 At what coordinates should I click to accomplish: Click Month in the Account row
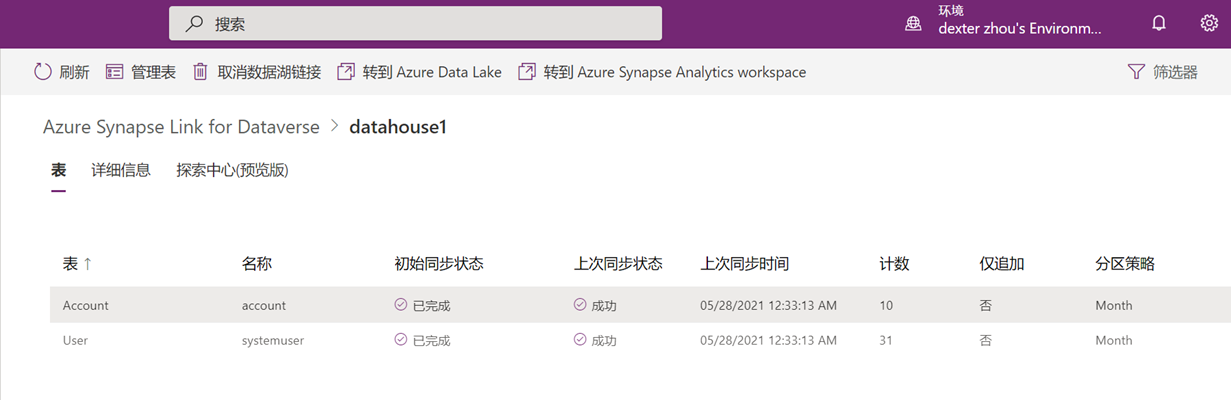point(1114,305)
